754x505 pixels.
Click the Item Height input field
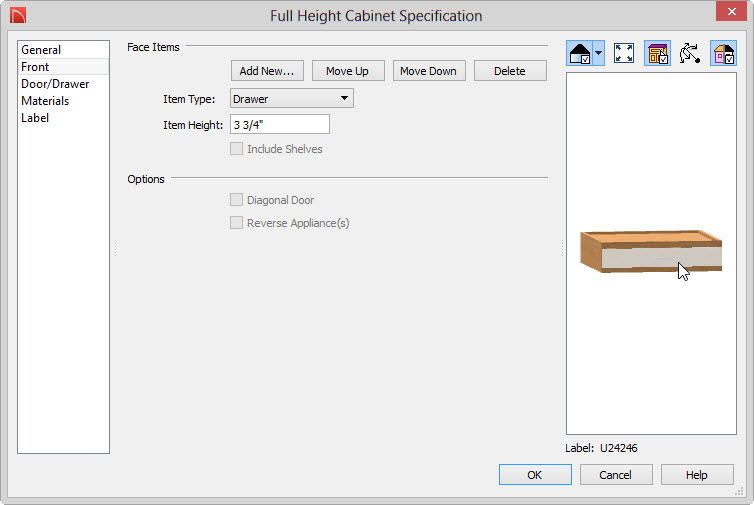(x=280, y=125)
